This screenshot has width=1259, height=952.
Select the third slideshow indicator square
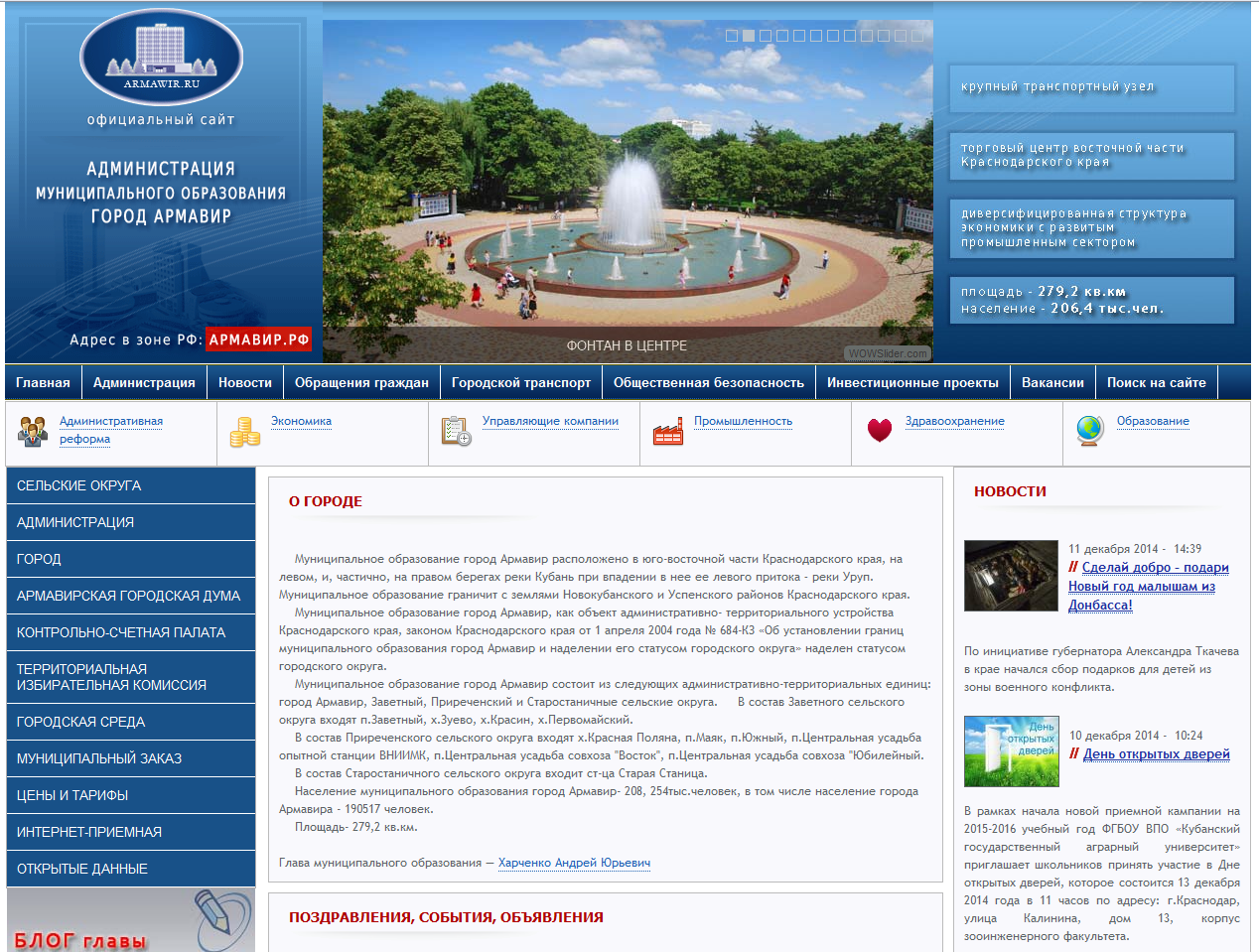pos(766,36)
